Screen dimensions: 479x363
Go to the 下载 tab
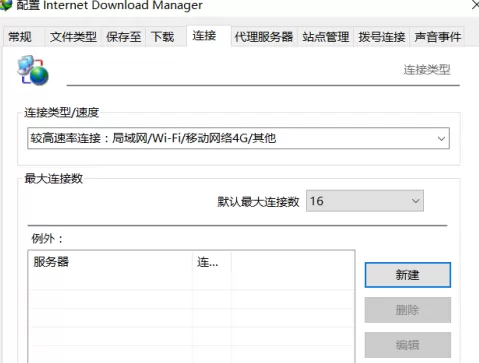coord(162,37)
